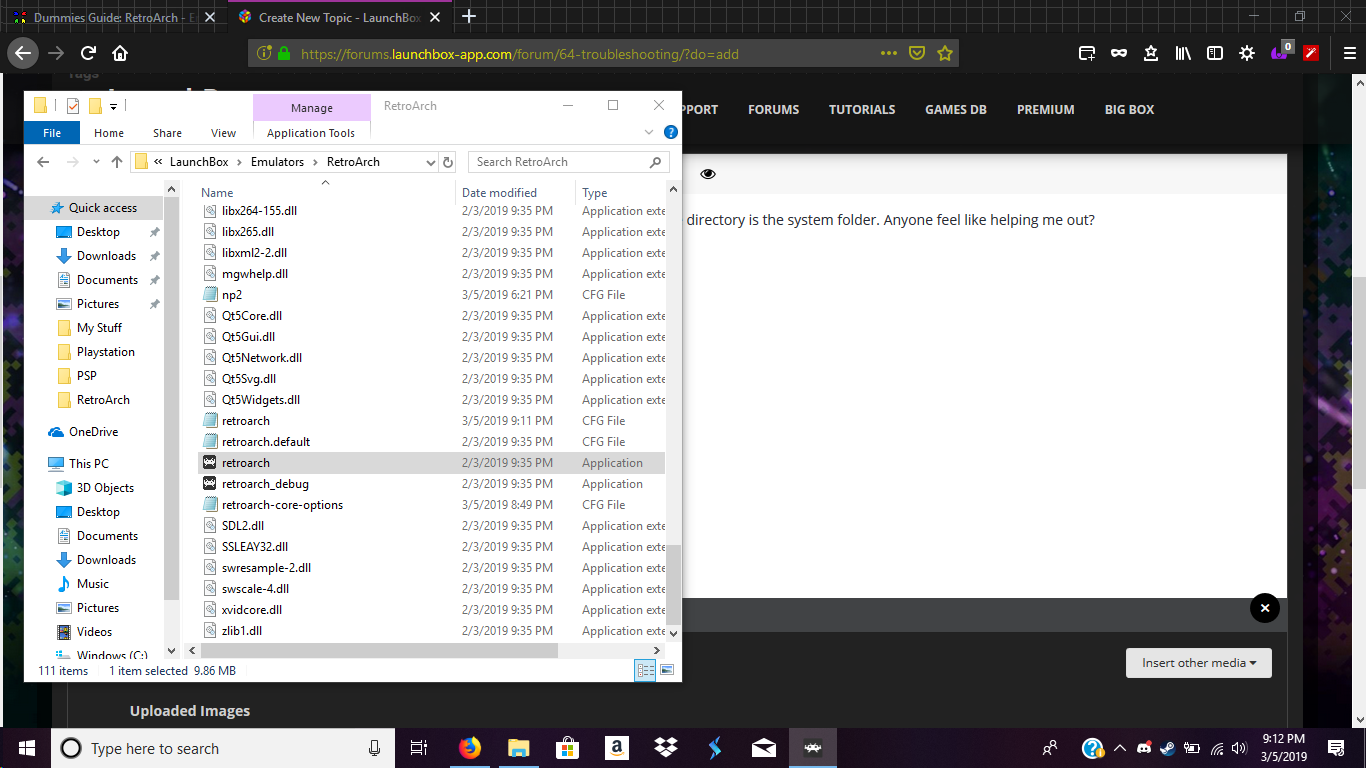Bookmark this page with star icon

(x=945, y=54)
